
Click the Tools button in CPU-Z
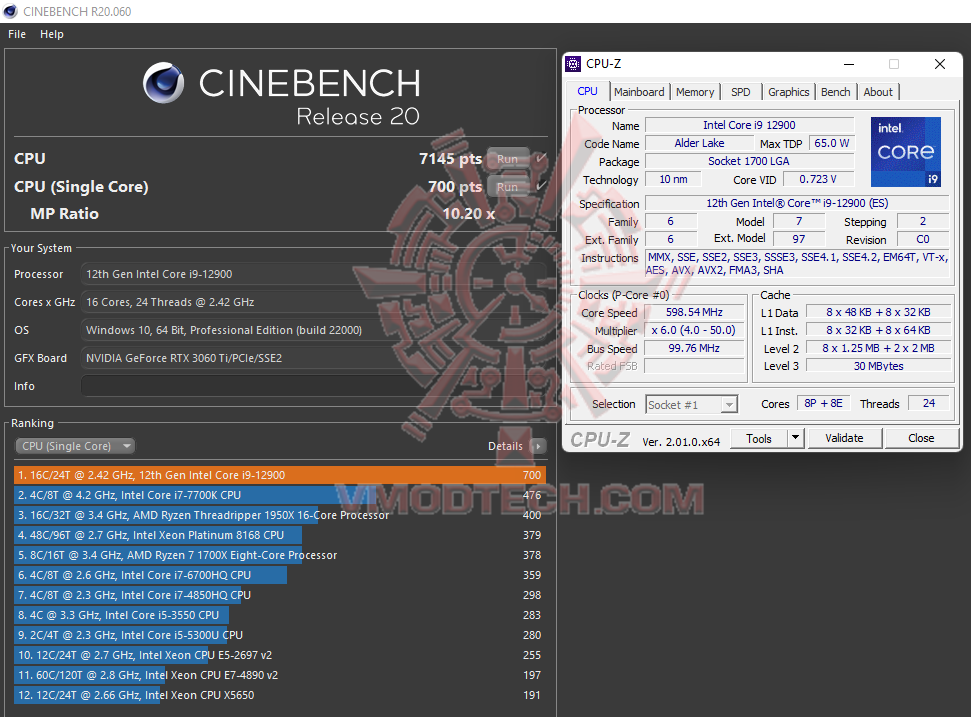coord(759,438)
